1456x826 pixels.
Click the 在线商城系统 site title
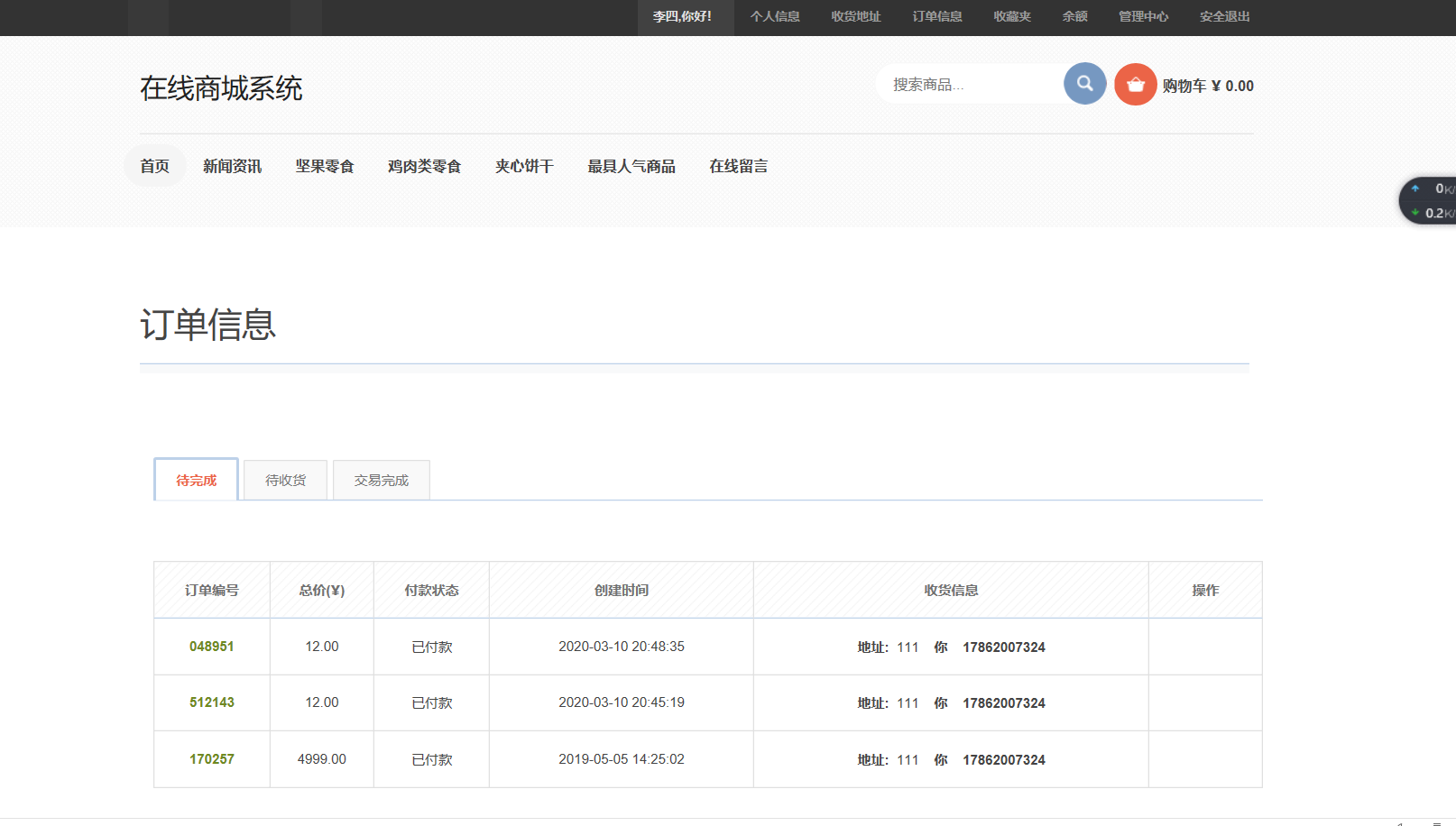(x=221, y=88)
